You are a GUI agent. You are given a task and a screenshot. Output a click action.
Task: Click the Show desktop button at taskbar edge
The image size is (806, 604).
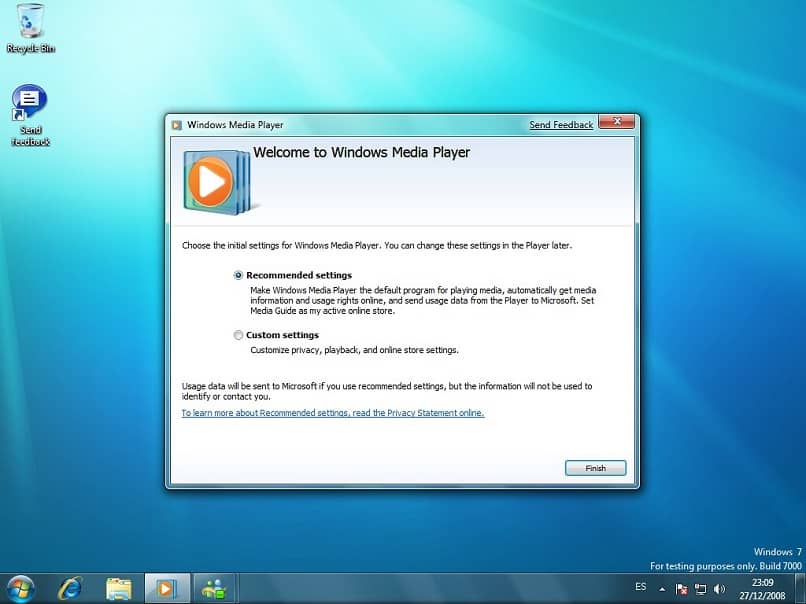point(800,589)
